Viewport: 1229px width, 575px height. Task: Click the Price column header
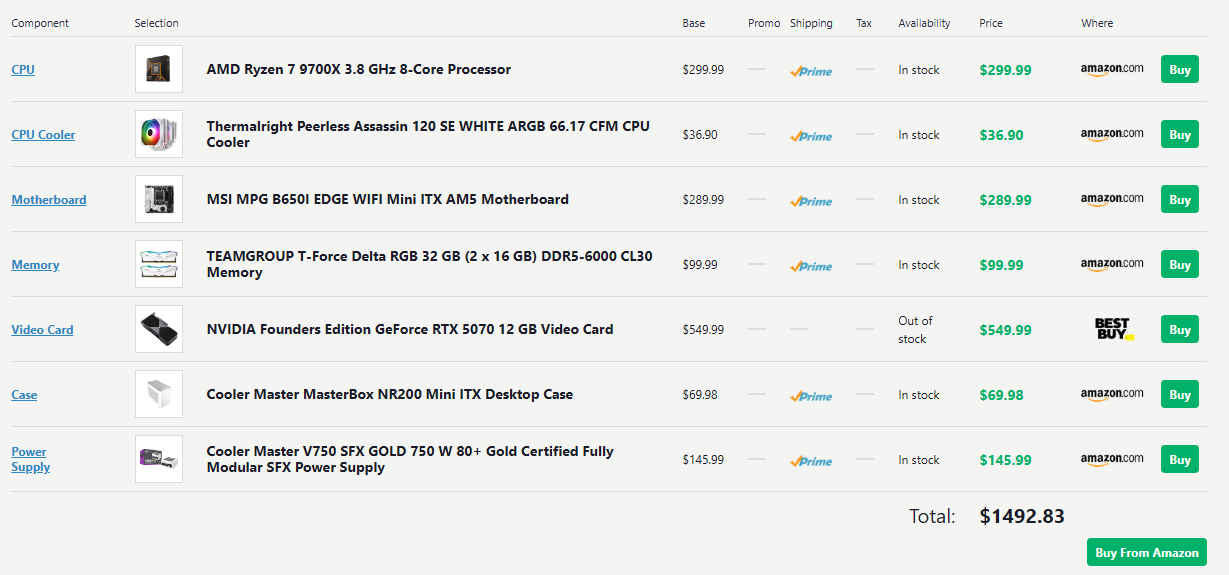pos(991,23)
